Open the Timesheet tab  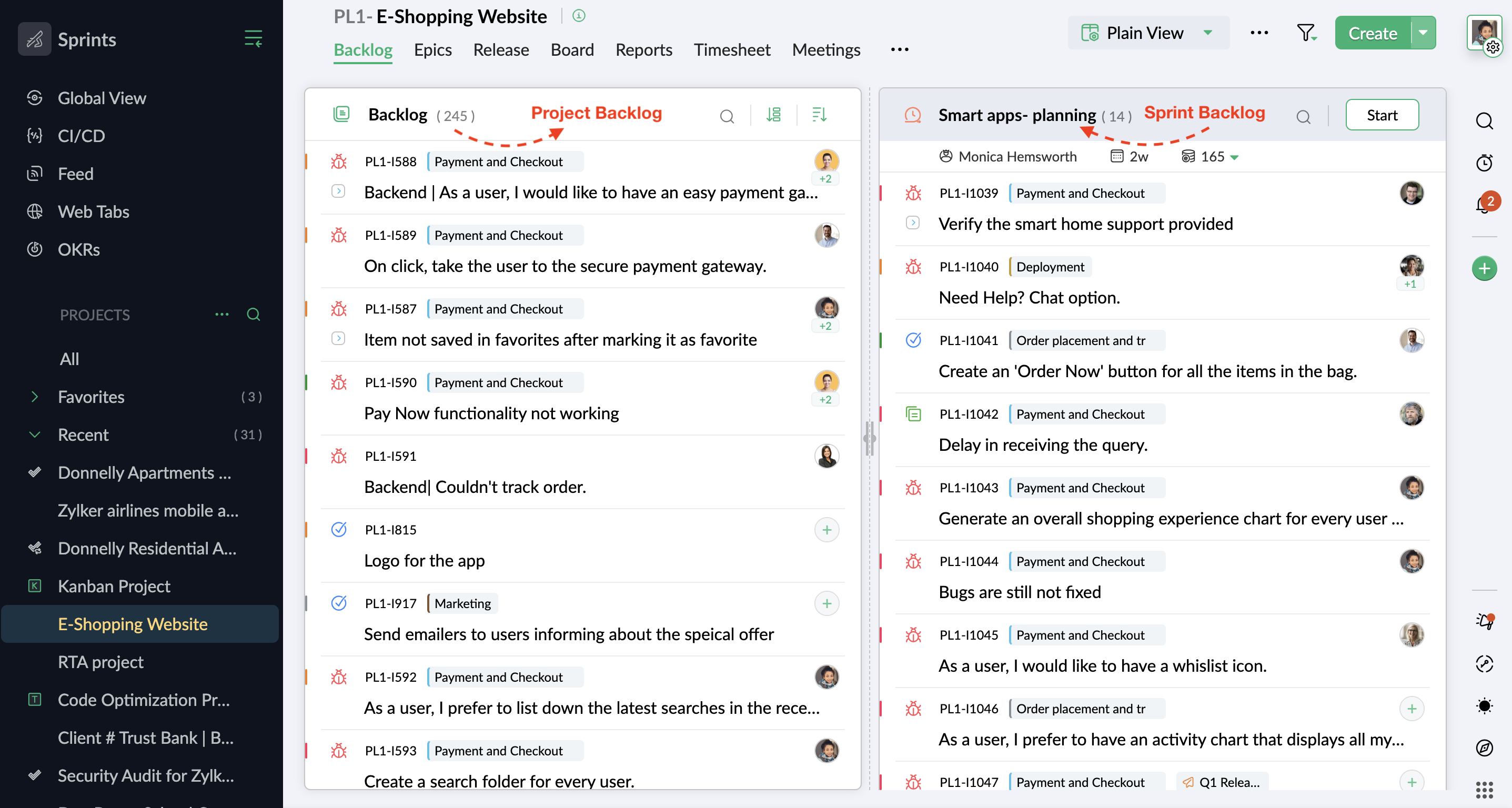[731, 50]
